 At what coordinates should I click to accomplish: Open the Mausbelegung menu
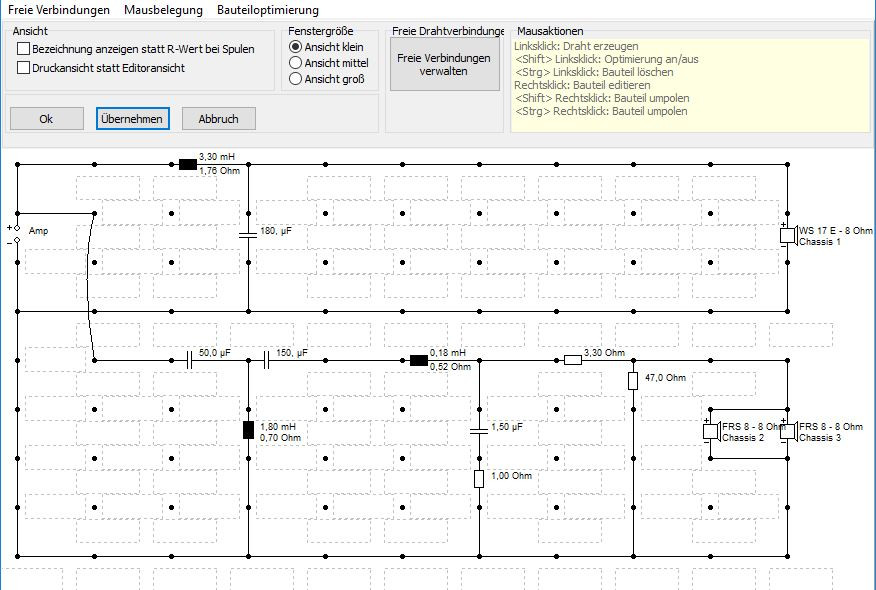(163, 10)
